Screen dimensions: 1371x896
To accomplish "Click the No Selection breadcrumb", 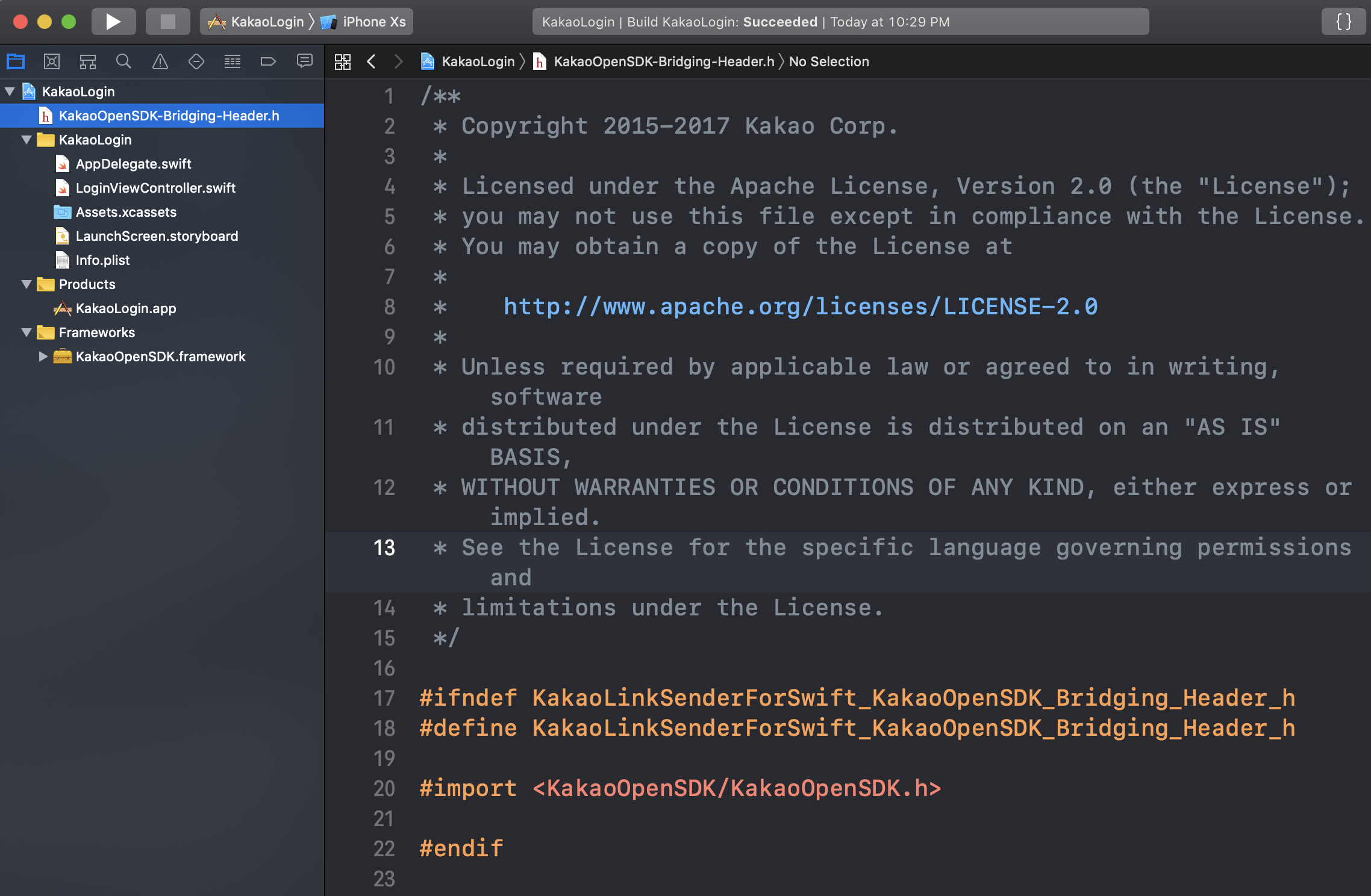I will (x=828, y=61).
